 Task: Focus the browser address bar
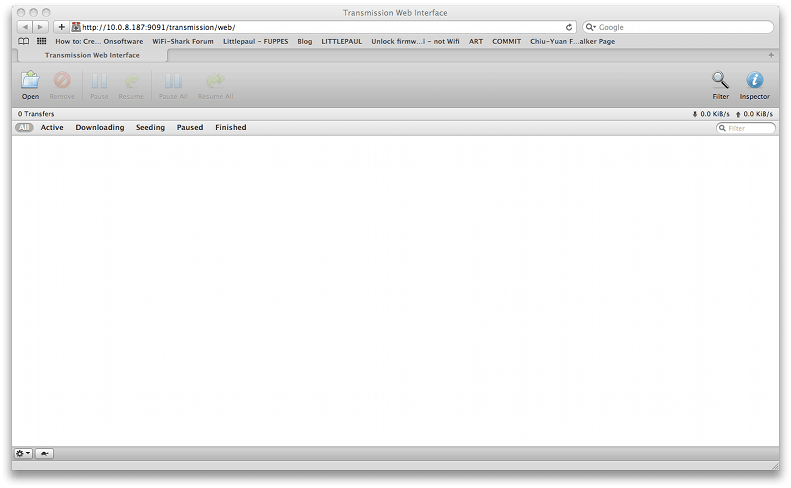323,27
